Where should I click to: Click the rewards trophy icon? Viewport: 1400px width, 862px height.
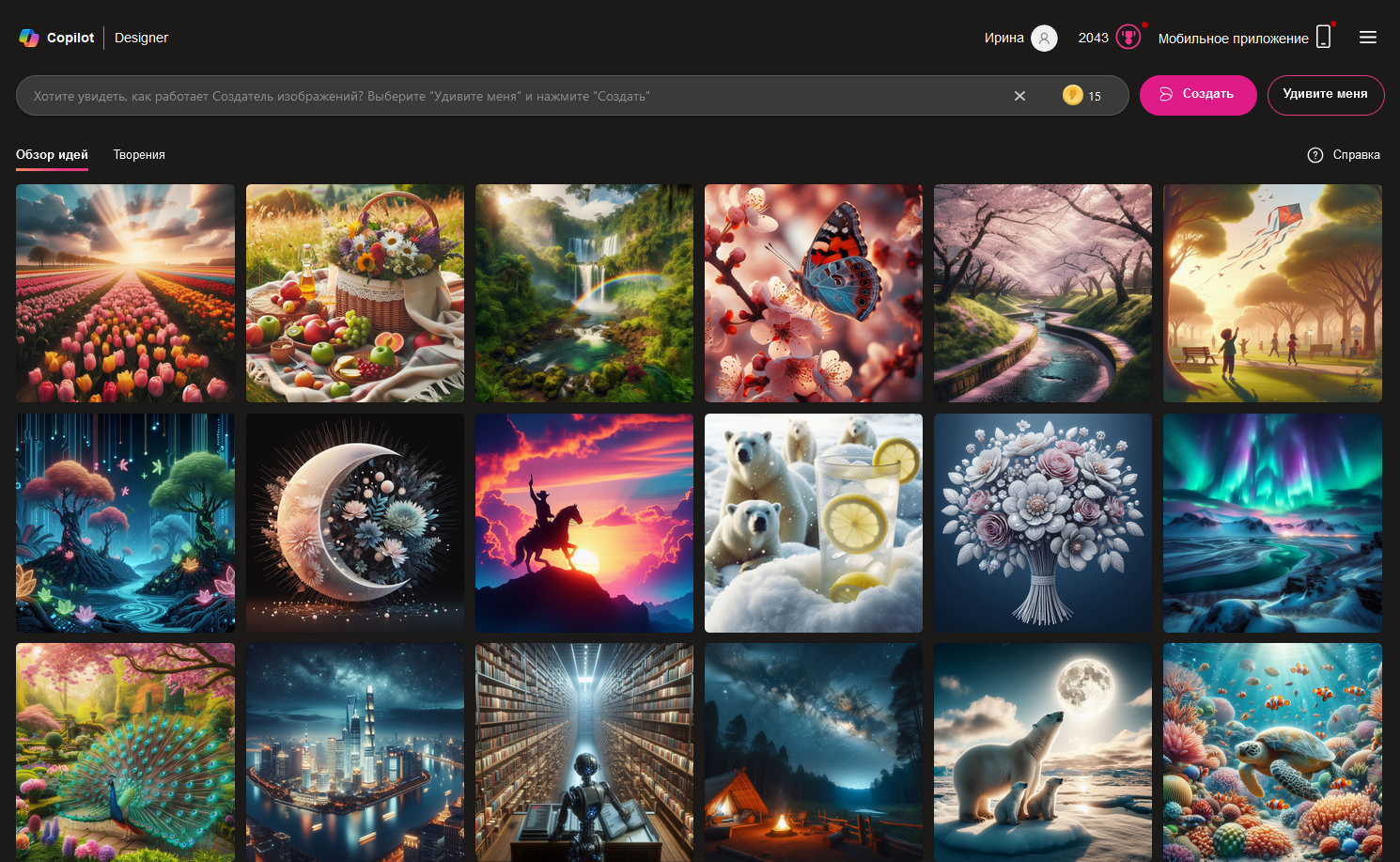1128,38
